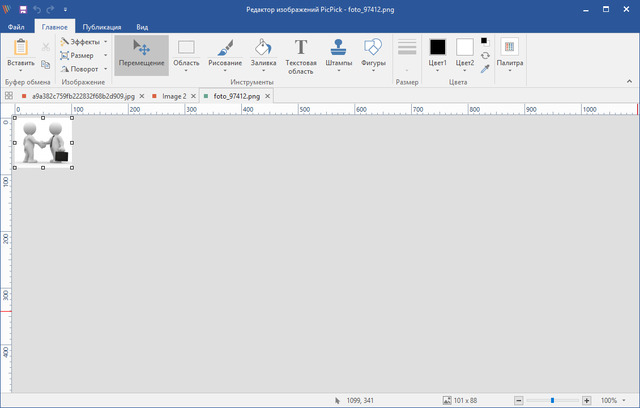Viewport: 640px width, 408px height.
Task: Switch to the Публикация ribbon tab
Action: [x=103, y=27]
